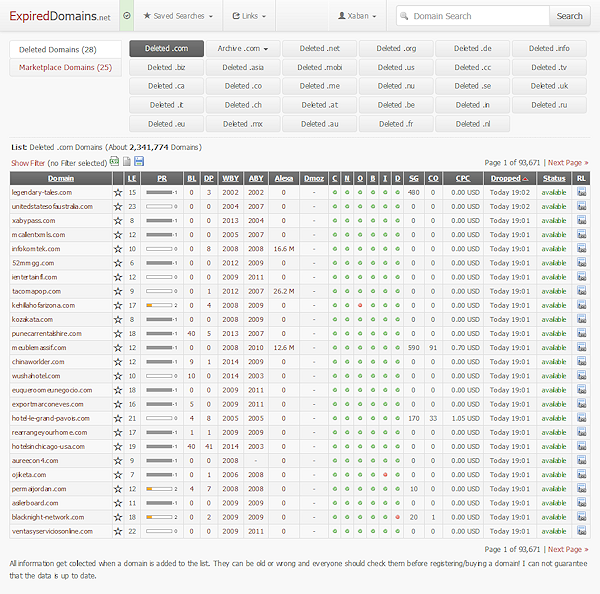The height and width of the screenshot is (594, 600).
Task: Open RL icon for legendary-tales.com
Action: tap(581, 192)
